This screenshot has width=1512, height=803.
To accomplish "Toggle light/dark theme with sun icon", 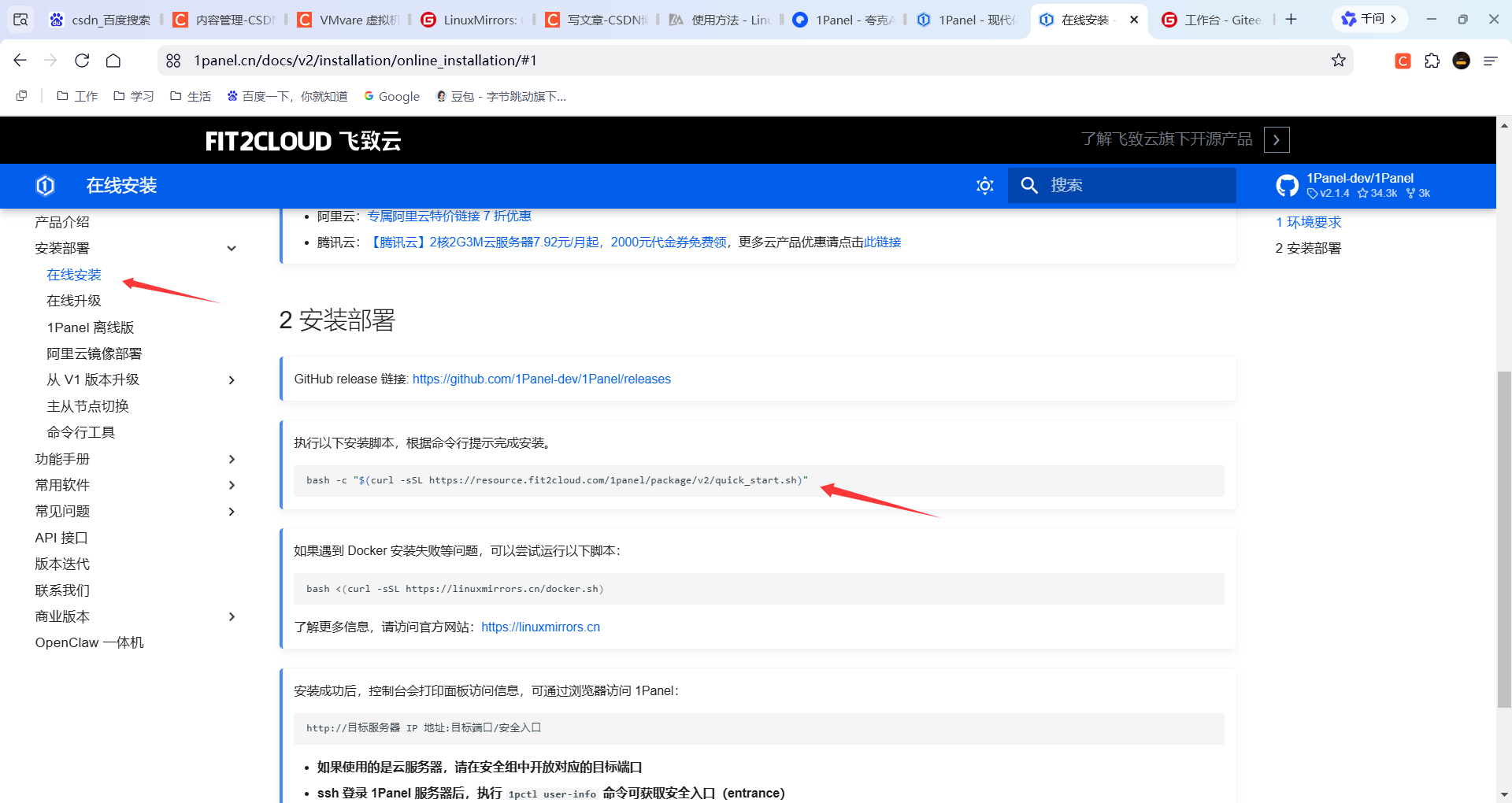I will click(x=984, y=186).
